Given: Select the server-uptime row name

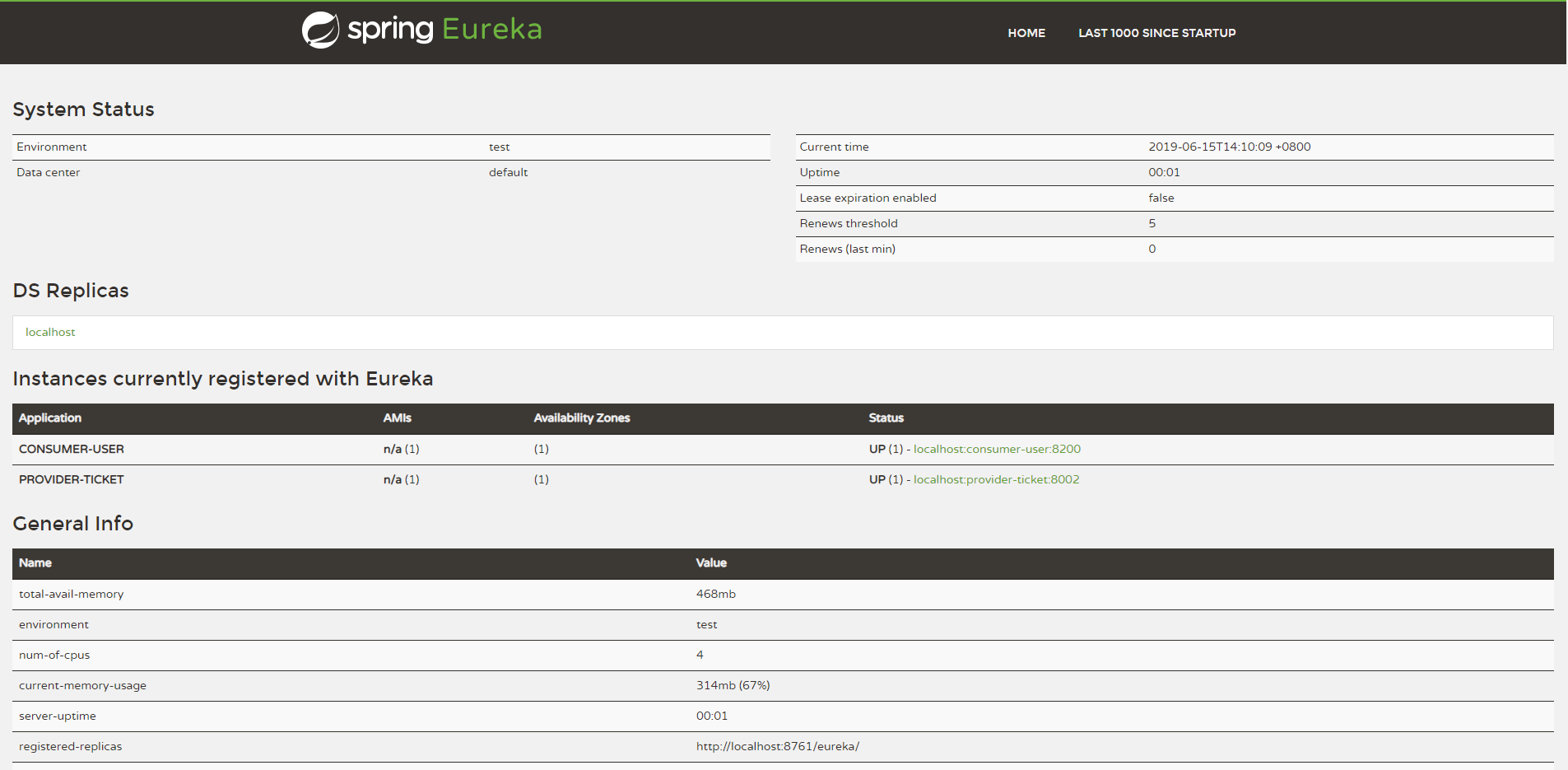Looking at the screenshot, I should point(58,716).
